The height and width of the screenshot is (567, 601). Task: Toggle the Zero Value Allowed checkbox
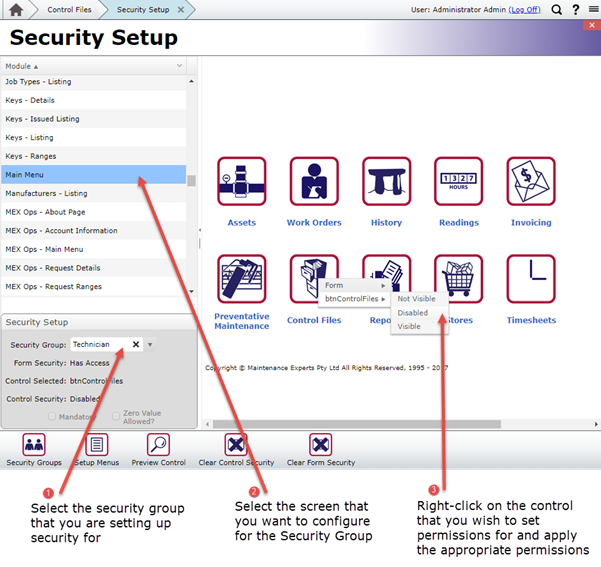coord(116,416)
